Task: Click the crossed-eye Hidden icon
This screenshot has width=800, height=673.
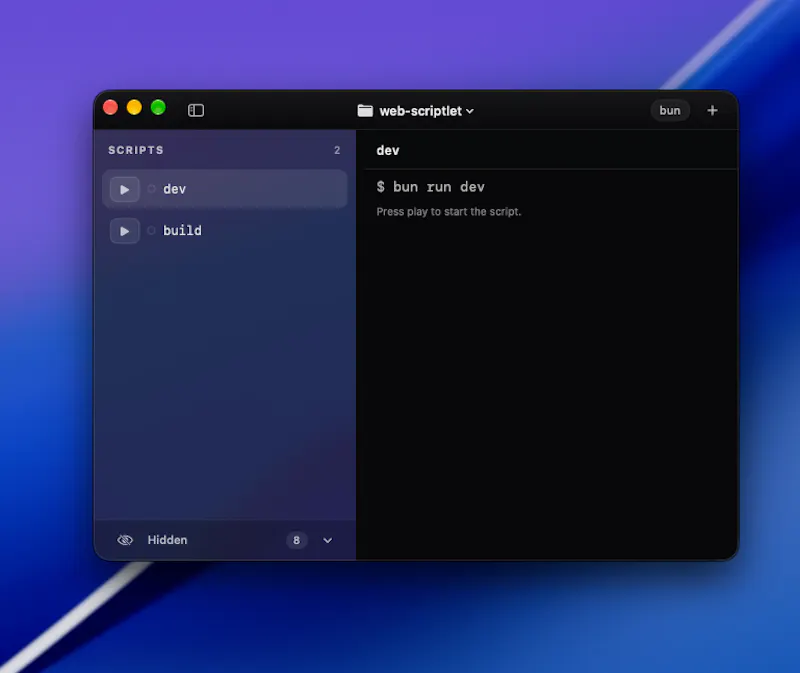Action: (125, 540)
